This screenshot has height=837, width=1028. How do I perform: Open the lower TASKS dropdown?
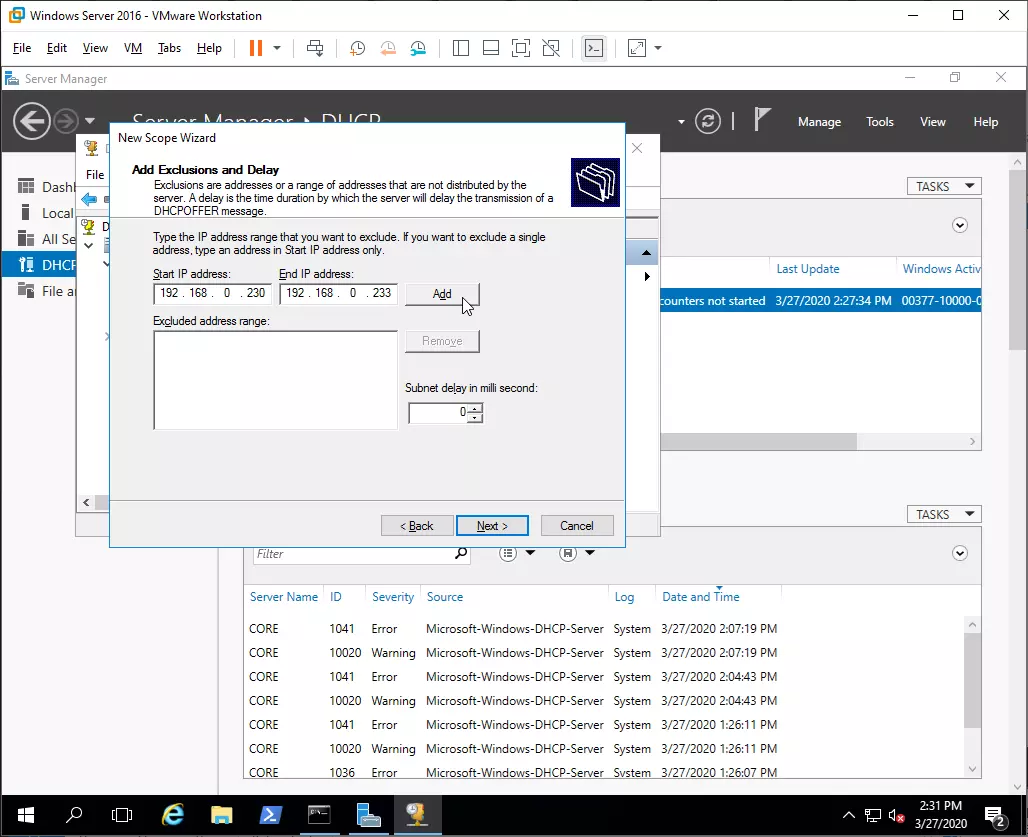click(944, 514)
